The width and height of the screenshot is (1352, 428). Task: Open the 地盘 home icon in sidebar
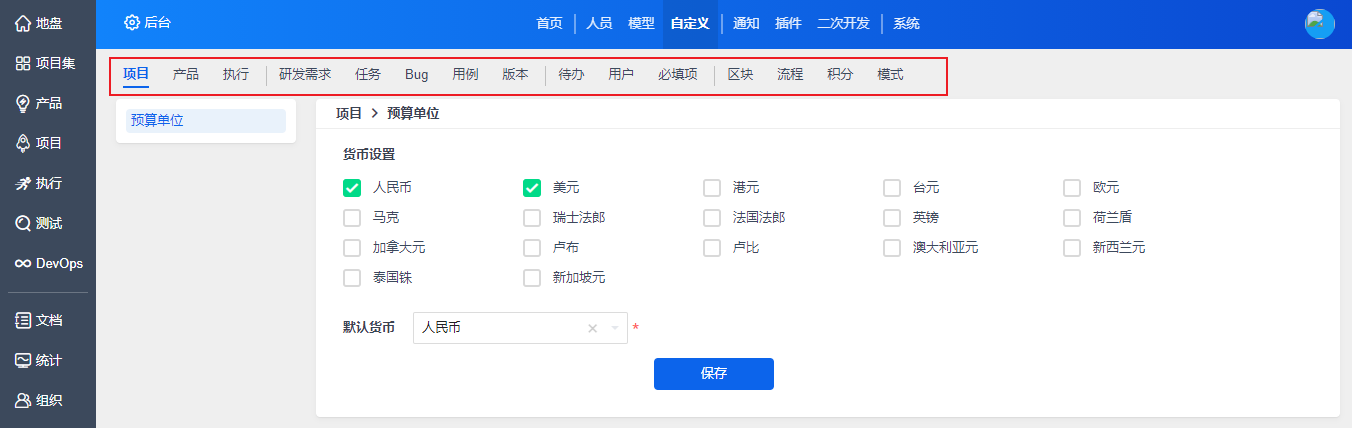coord(23,23)
